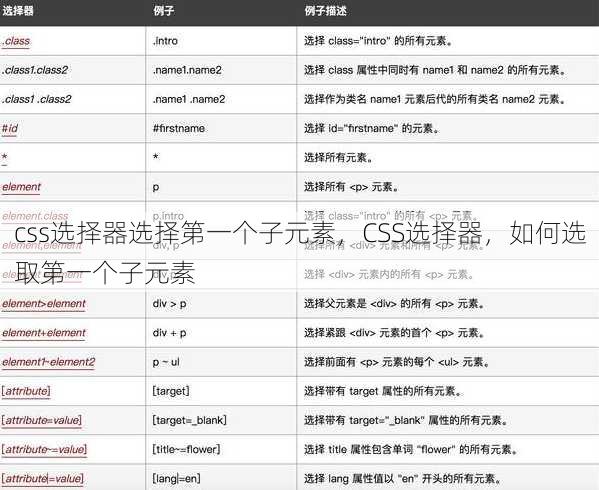Viewport: 599px width, 490px height.
Task: Click description 选择带有 target="_blank" 属性的所有元素
Action: click(406, 420)
